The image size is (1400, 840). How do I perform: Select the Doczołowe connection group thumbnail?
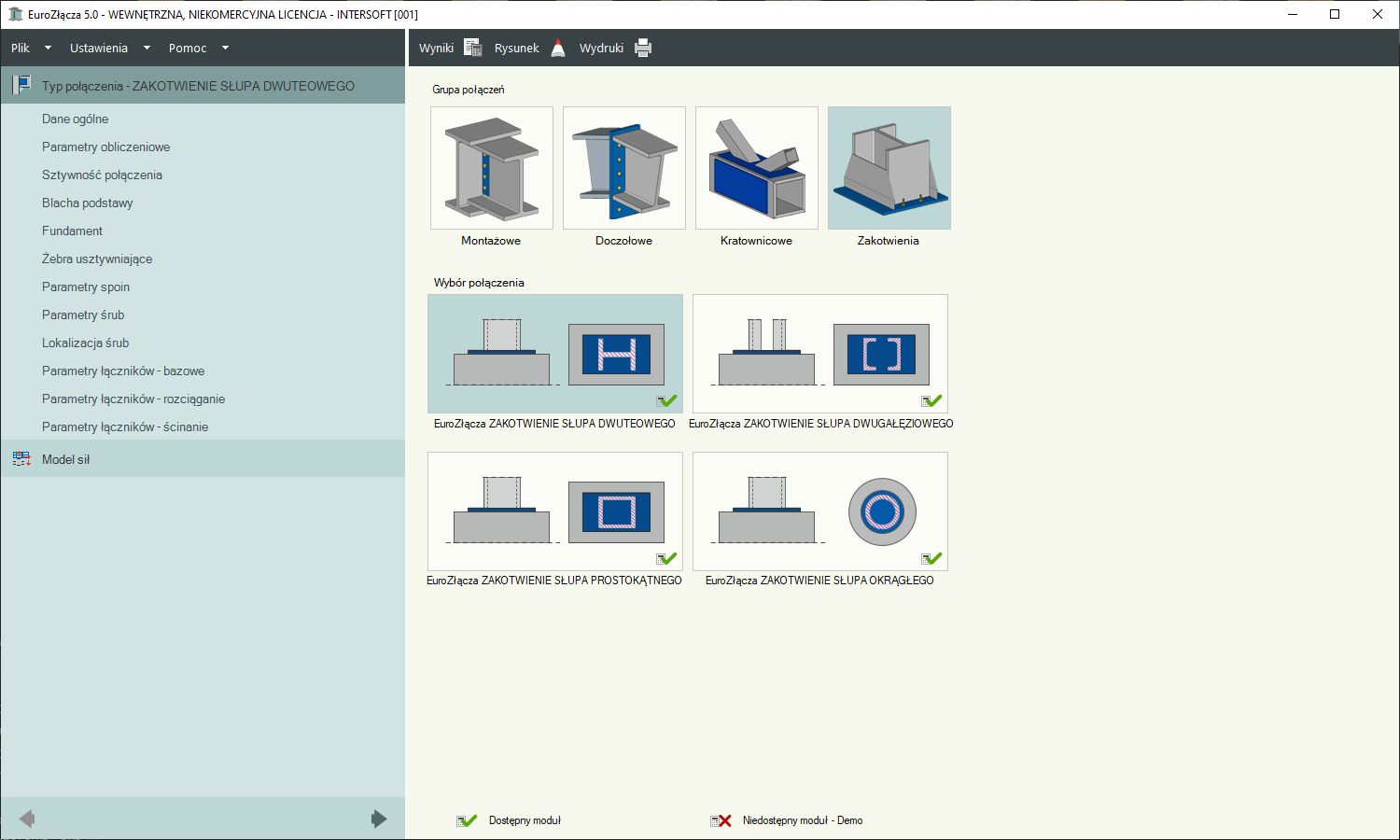click(624, 168)
